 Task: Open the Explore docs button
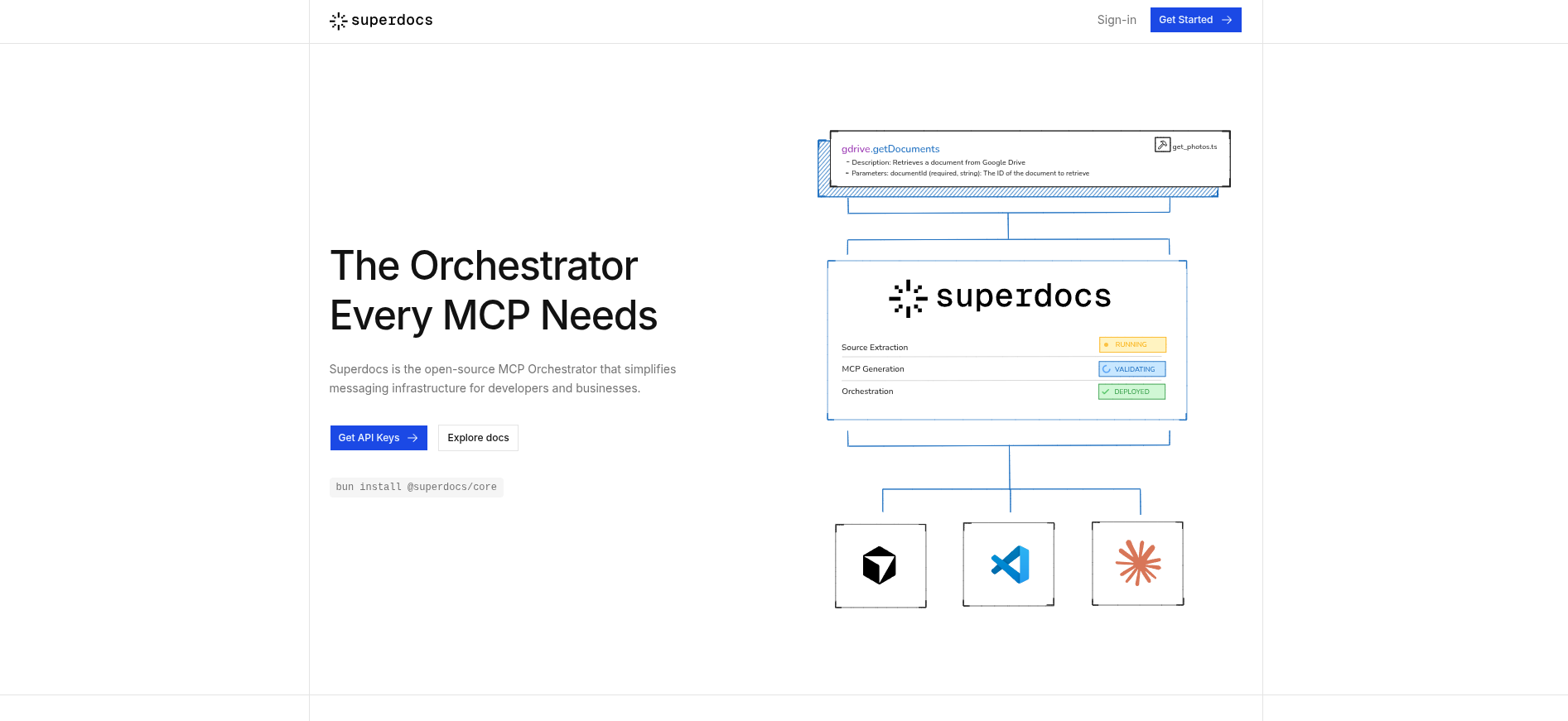(478, 438)
